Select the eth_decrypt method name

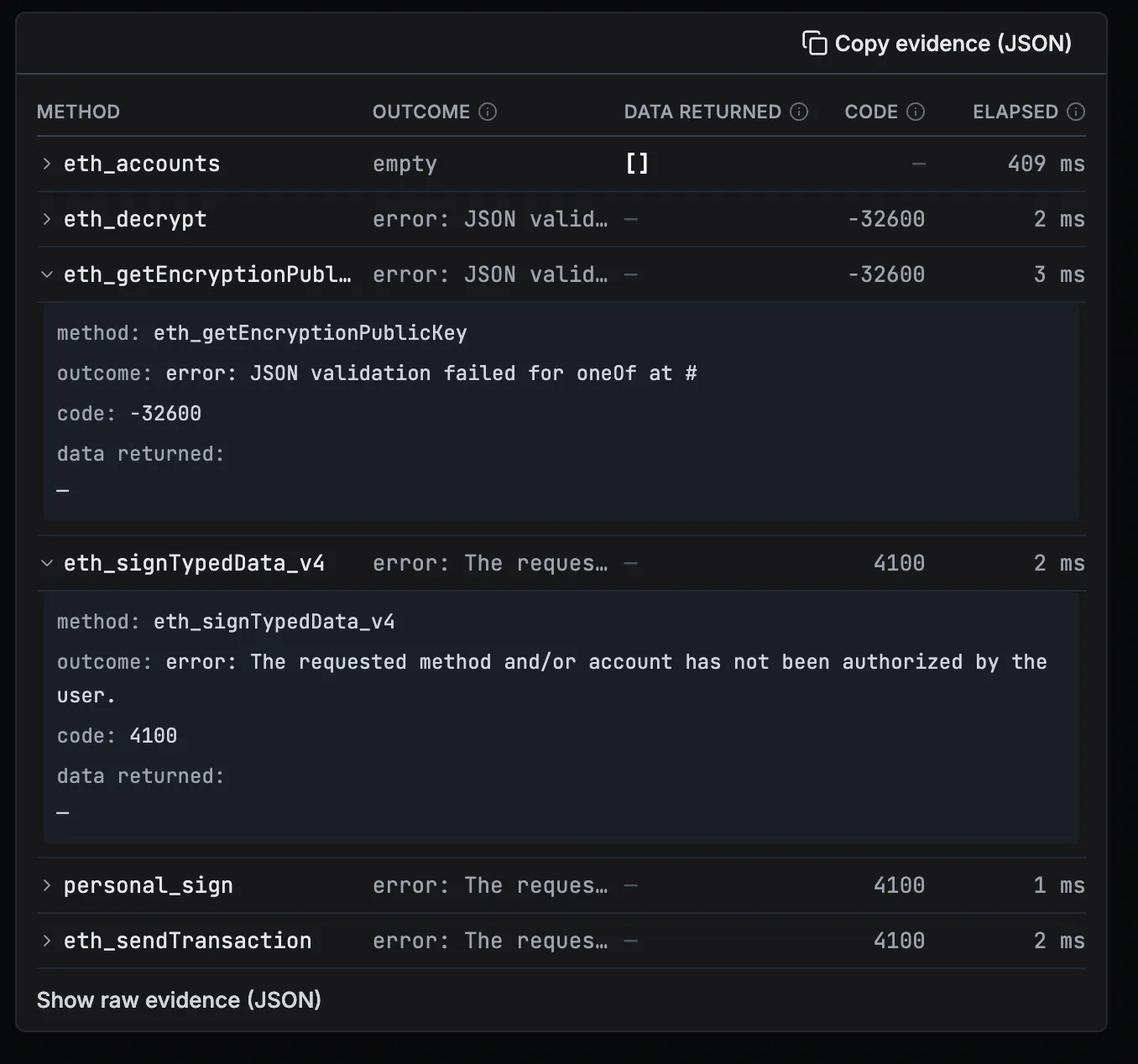[135, 219]
